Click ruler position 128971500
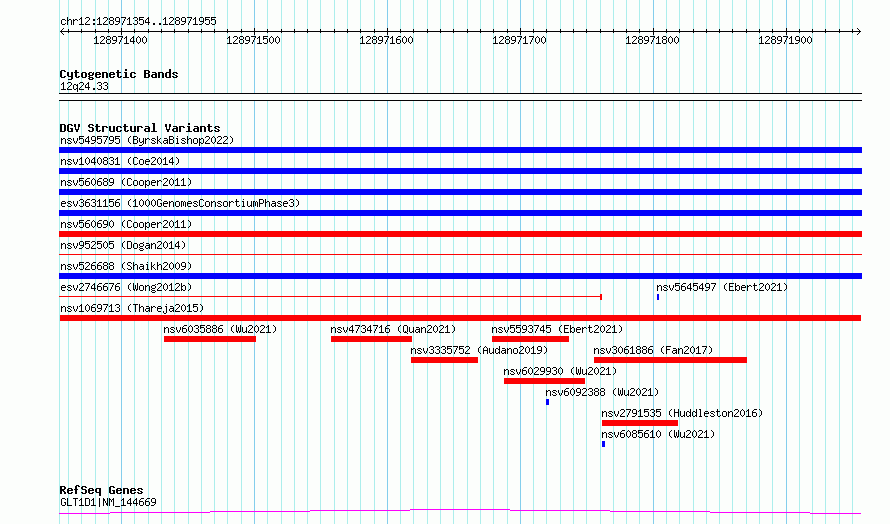 click(253, 40)
